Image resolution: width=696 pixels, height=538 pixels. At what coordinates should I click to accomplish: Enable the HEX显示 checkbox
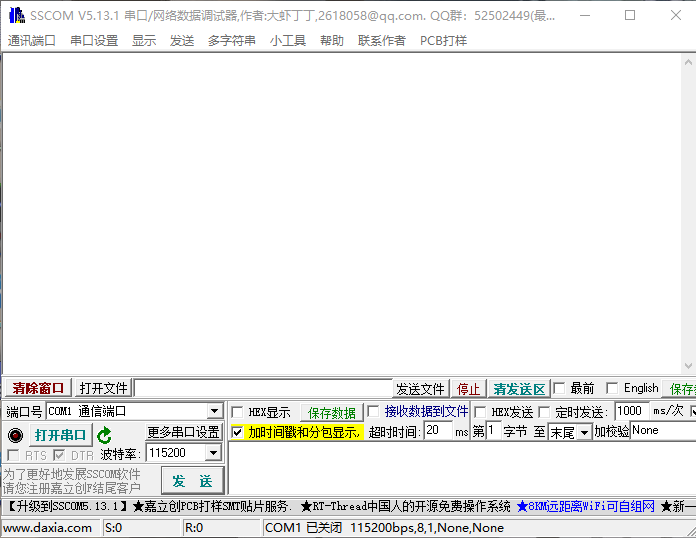point(237,412)
